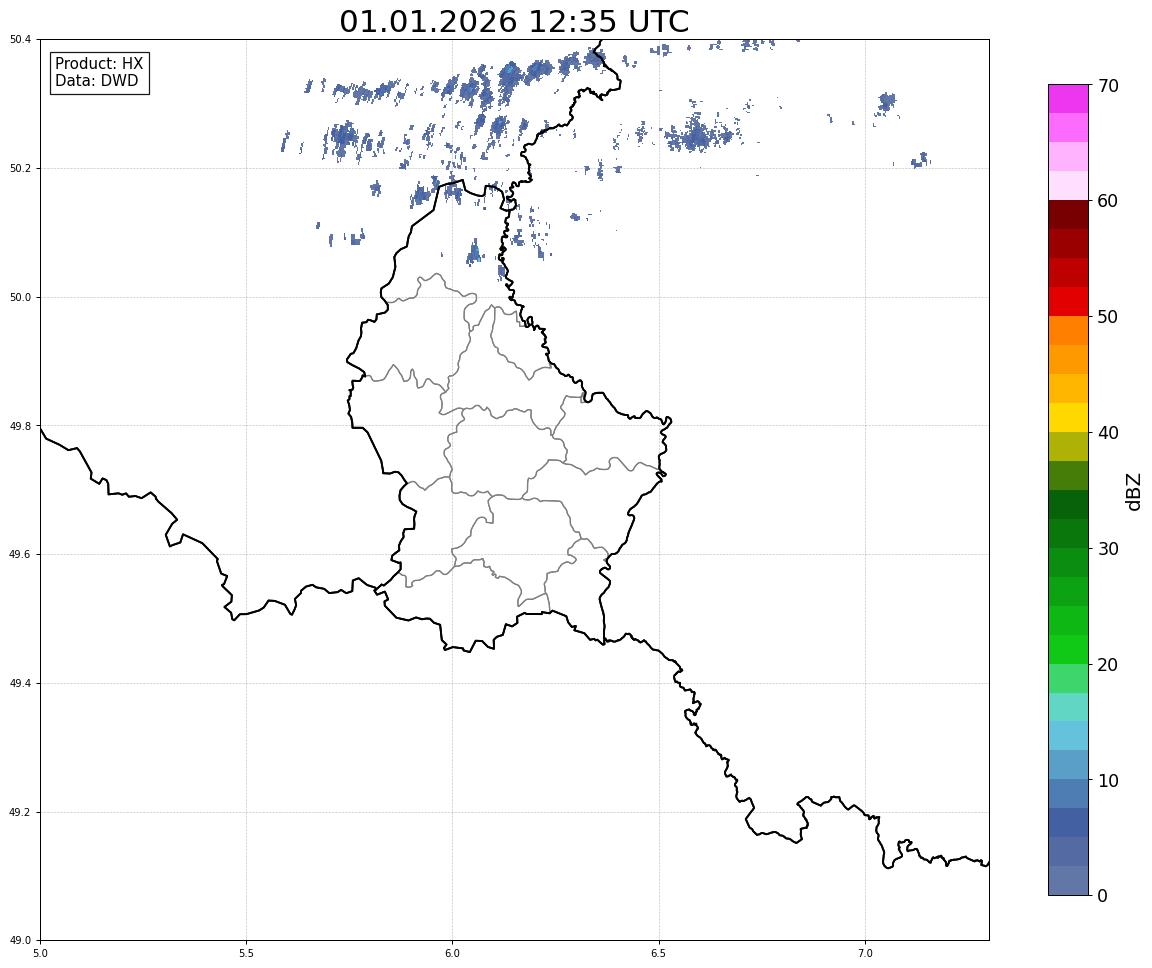Click the dBZ colorbar label
The width and height of the screenshot is (1152, 968).
1134,491
